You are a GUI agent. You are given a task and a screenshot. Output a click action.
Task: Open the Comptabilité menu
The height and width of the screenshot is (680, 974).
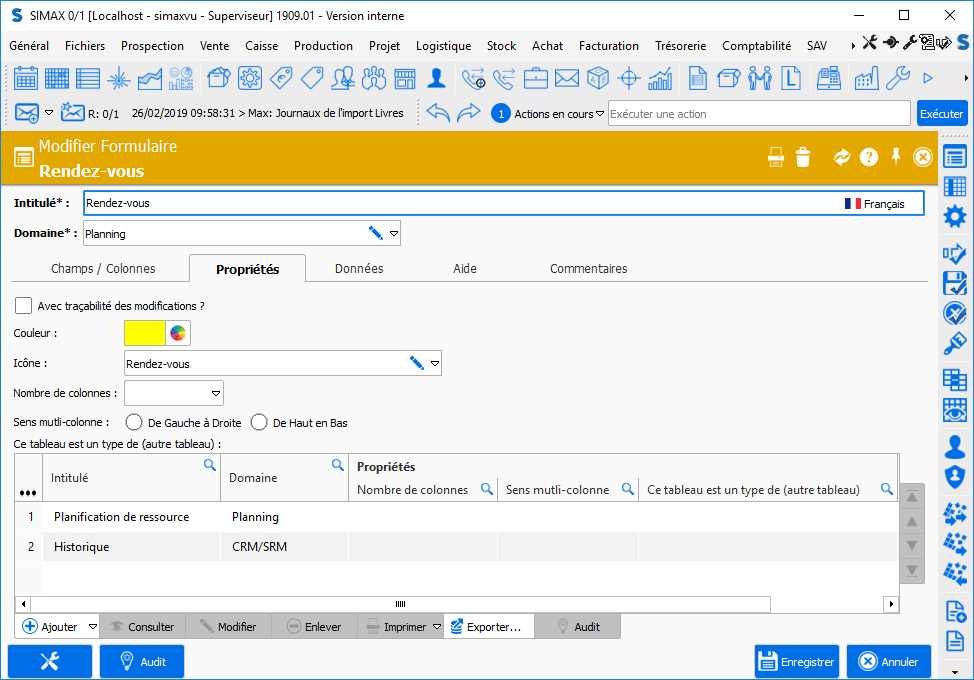tap(756, 46)
